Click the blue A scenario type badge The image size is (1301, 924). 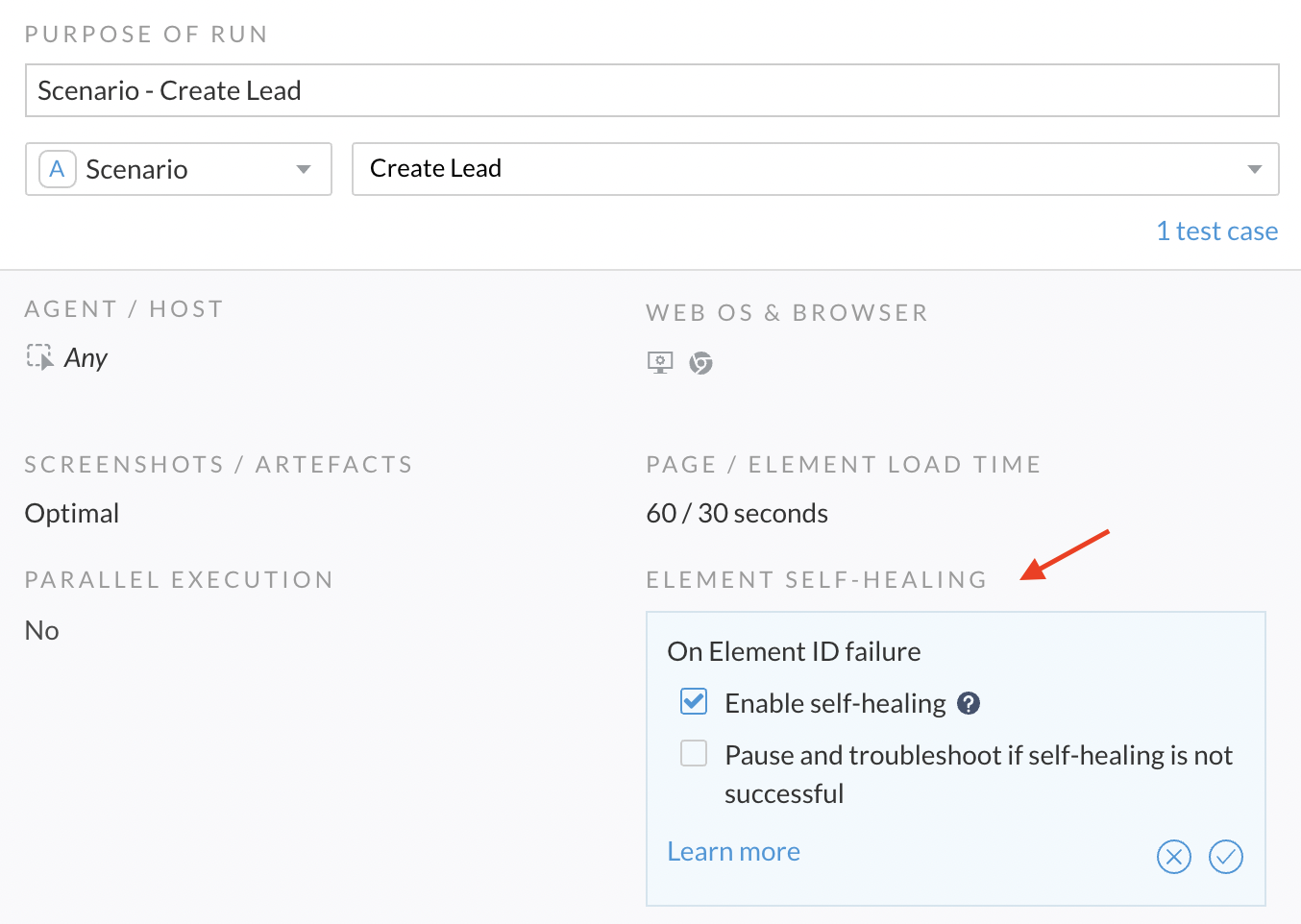pos(57,169)
